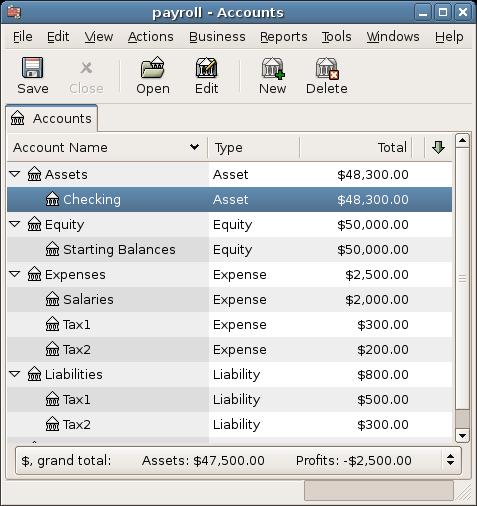The height and width of the screenshot is (506, 477).
Task: Click the Delete account toolbar icon
Action: coord(327,68)
